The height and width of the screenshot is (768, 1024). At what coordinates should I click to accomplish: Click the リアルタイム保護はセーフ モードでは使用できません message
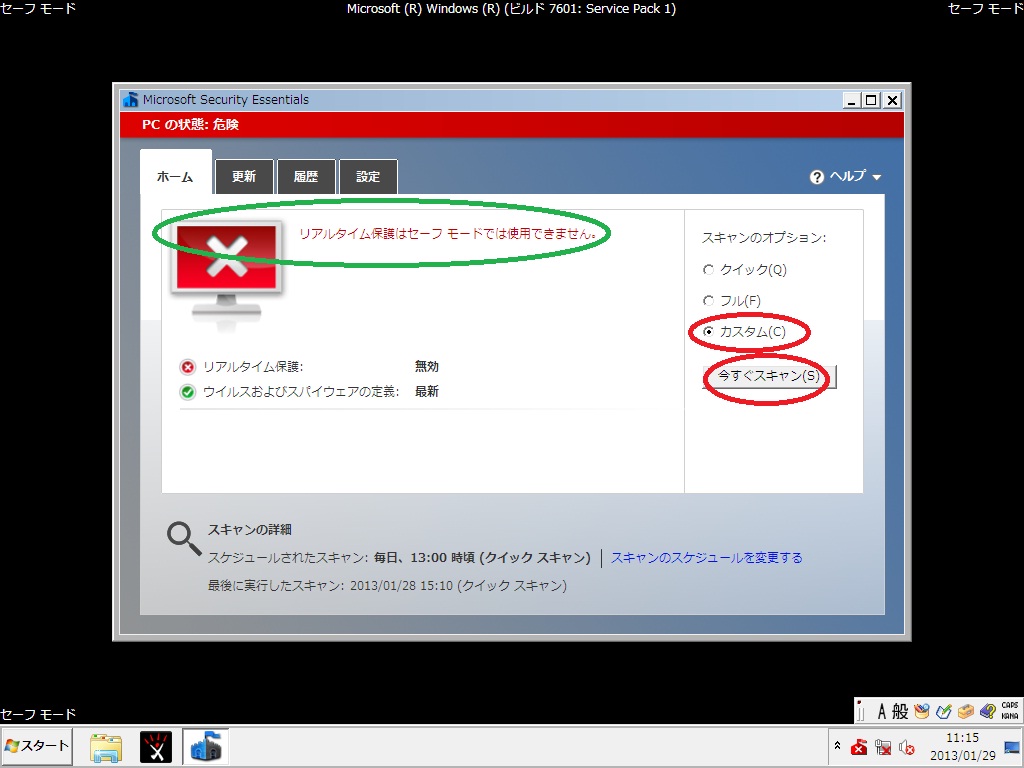[447, 233]
